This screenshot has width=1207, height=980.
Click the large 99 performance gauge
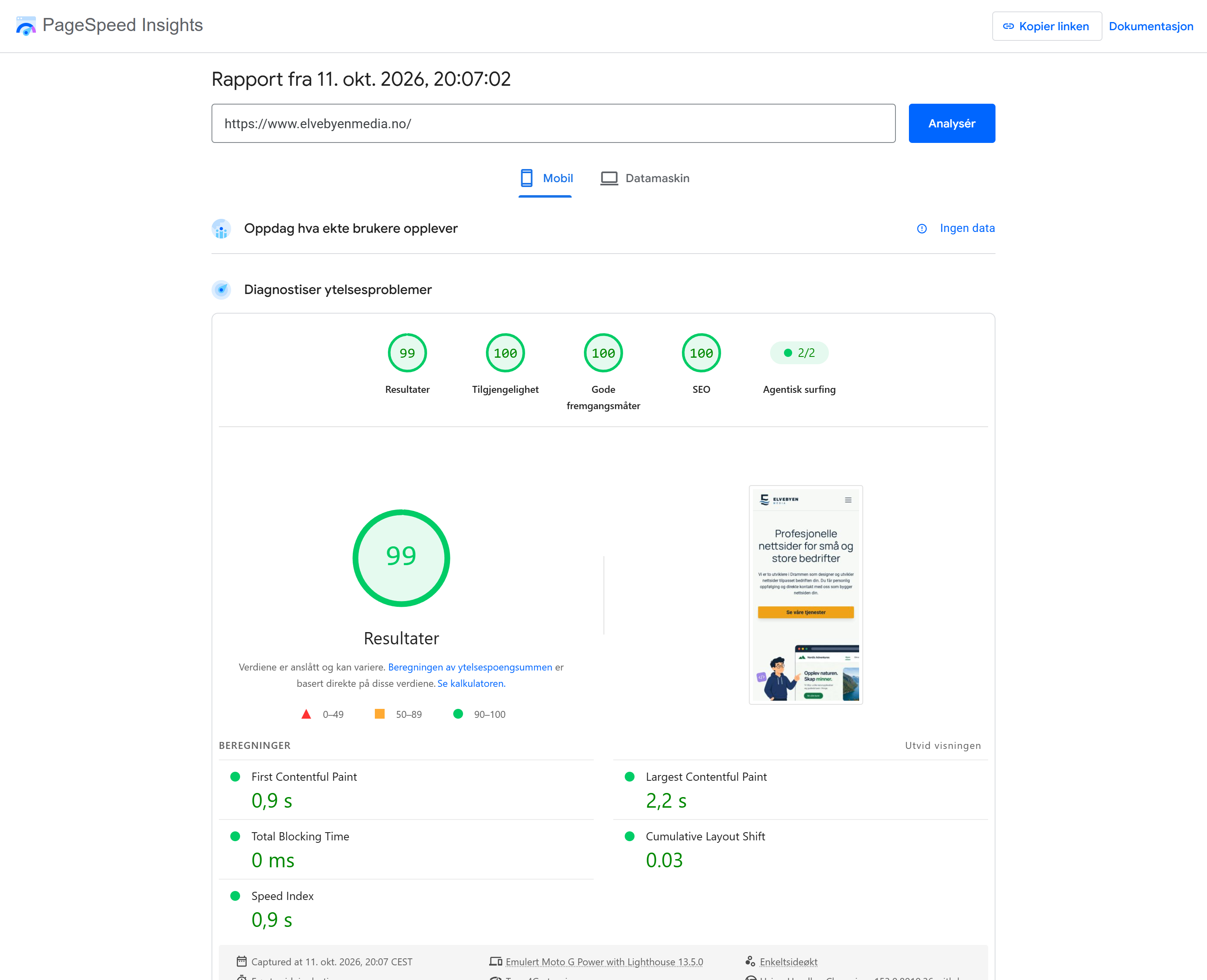[401, 558]
